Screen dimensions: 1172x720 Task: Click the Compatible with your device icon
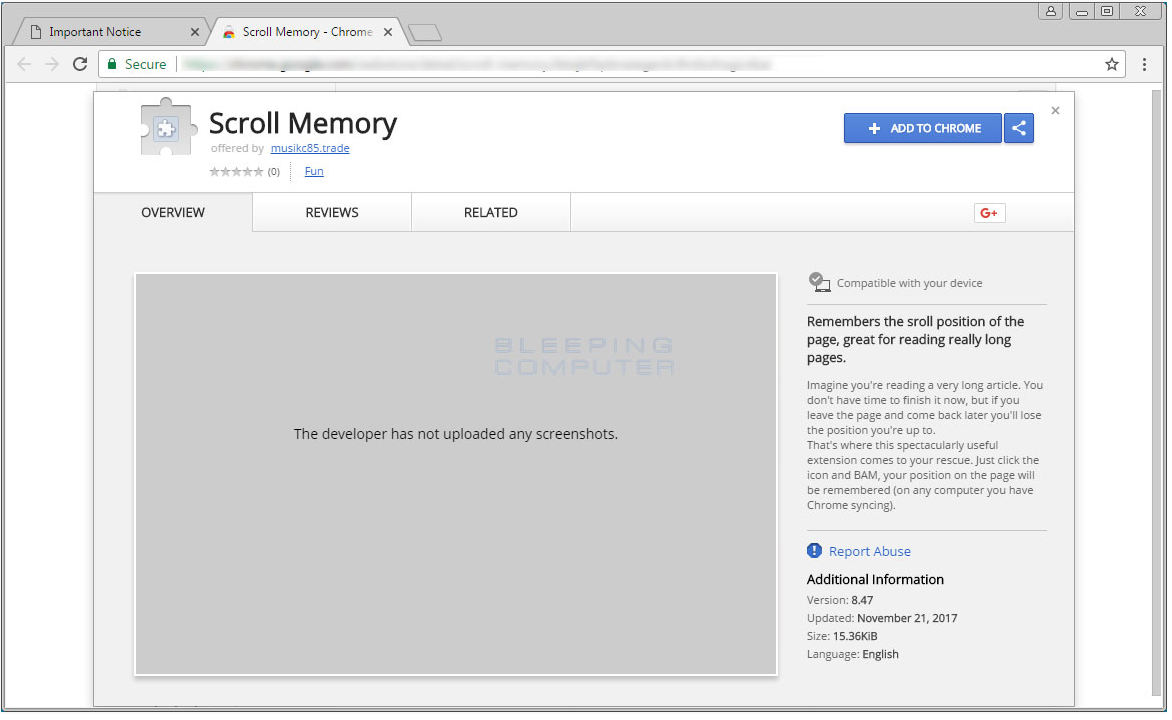coord(819,282)
